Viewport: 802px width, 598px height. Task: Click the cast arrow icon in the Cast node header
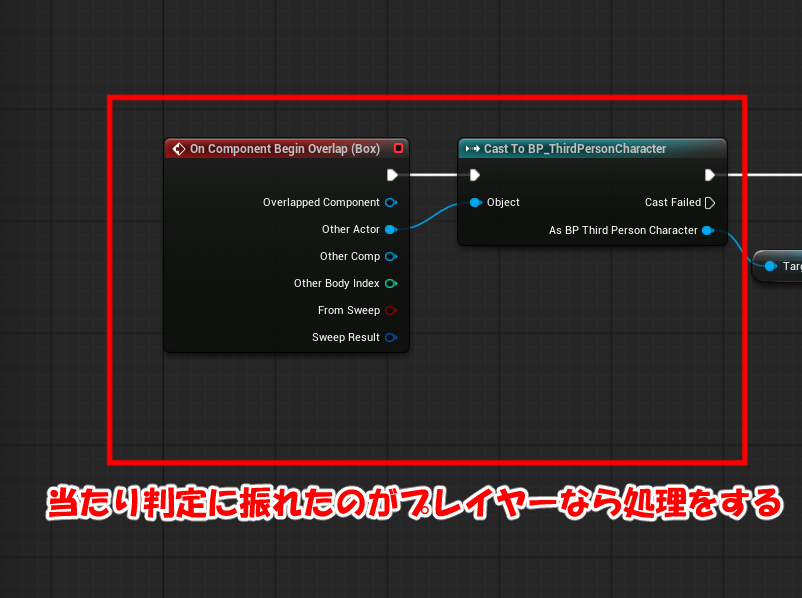pyautogui.click(x=473, y=149)
